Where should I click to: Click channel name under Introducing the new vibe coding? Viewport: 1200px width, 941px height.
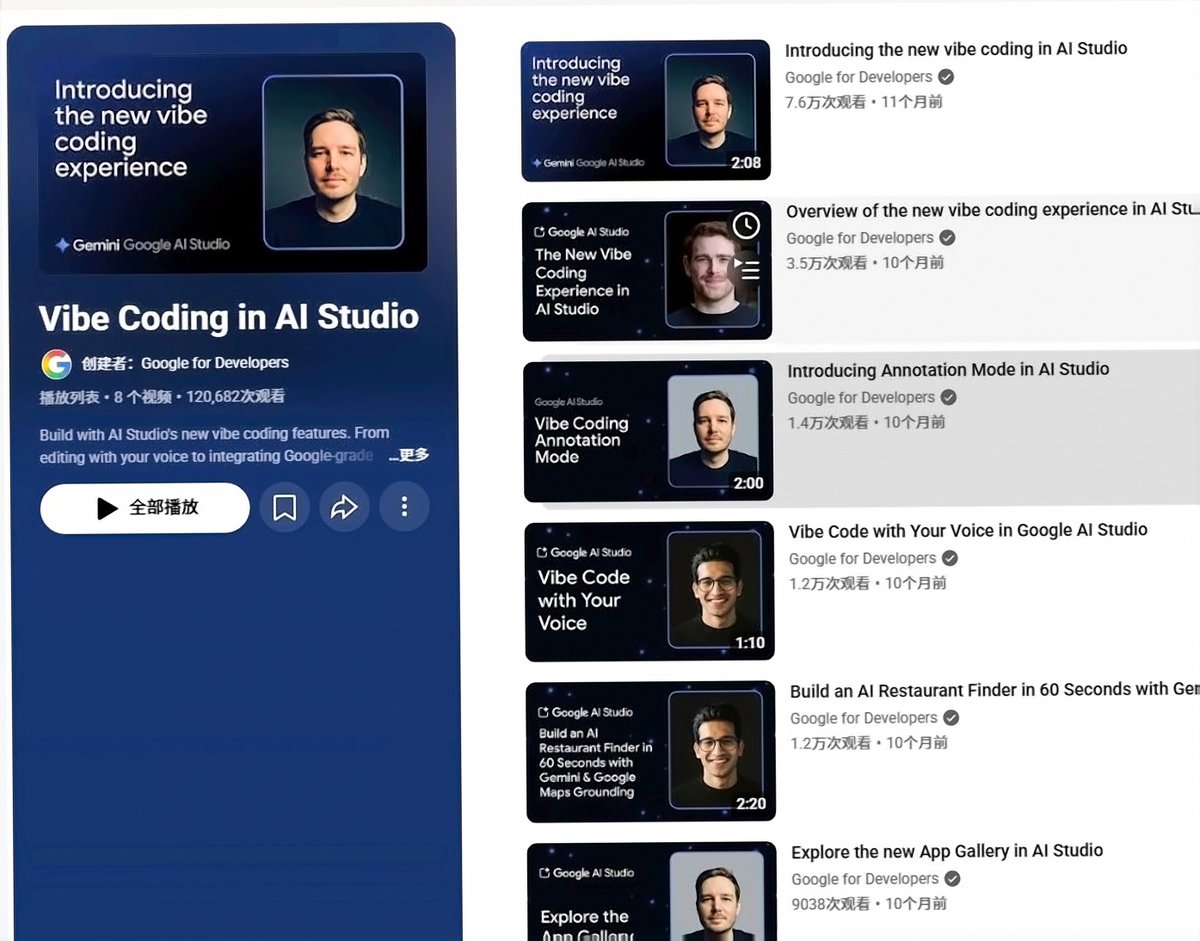pos(858,77)
